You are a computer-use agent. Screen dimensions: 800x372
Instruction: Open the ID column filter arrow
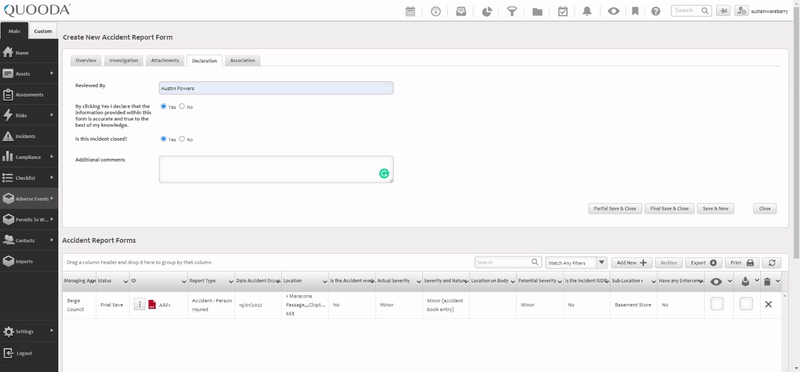tap(184, 281)
